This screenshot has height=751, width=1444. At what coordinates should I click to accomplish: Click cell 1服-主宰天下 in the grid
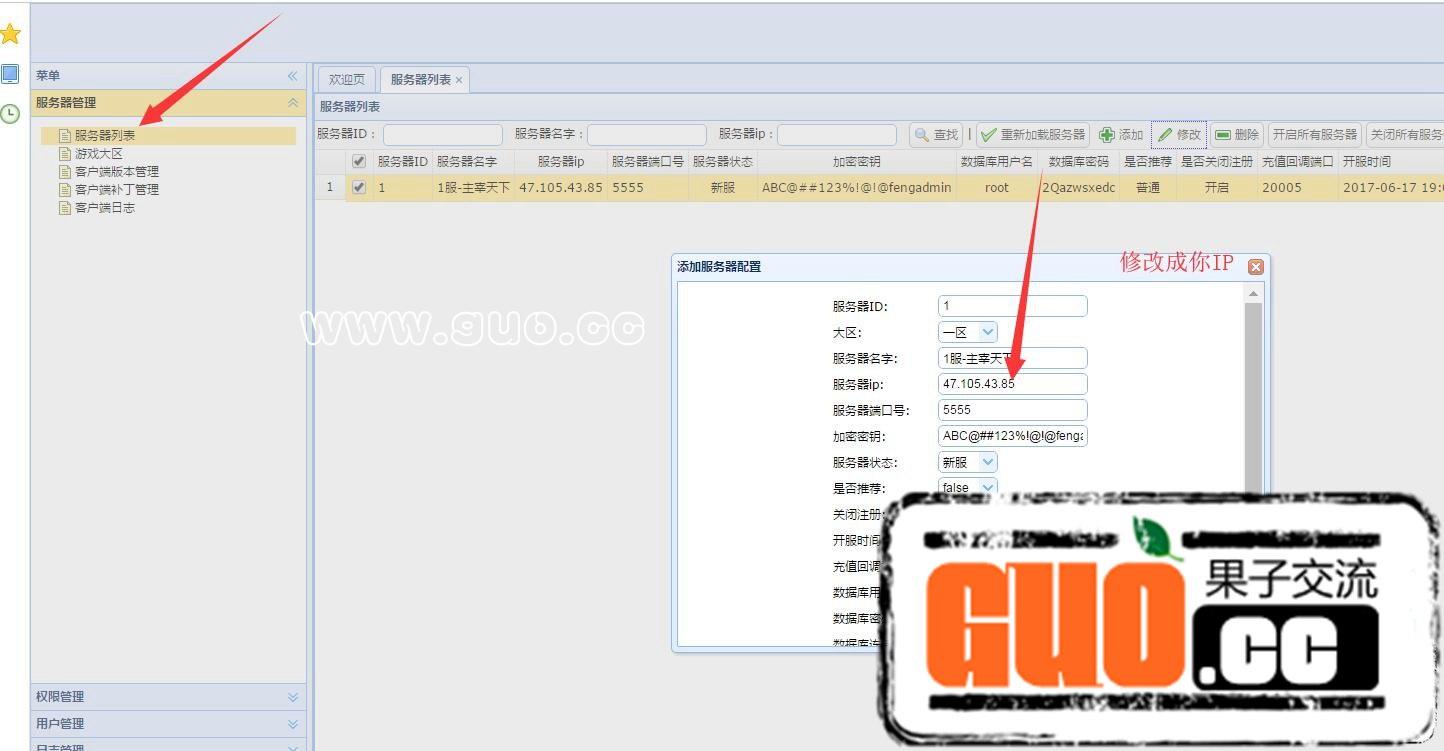[x=473, y=187]
